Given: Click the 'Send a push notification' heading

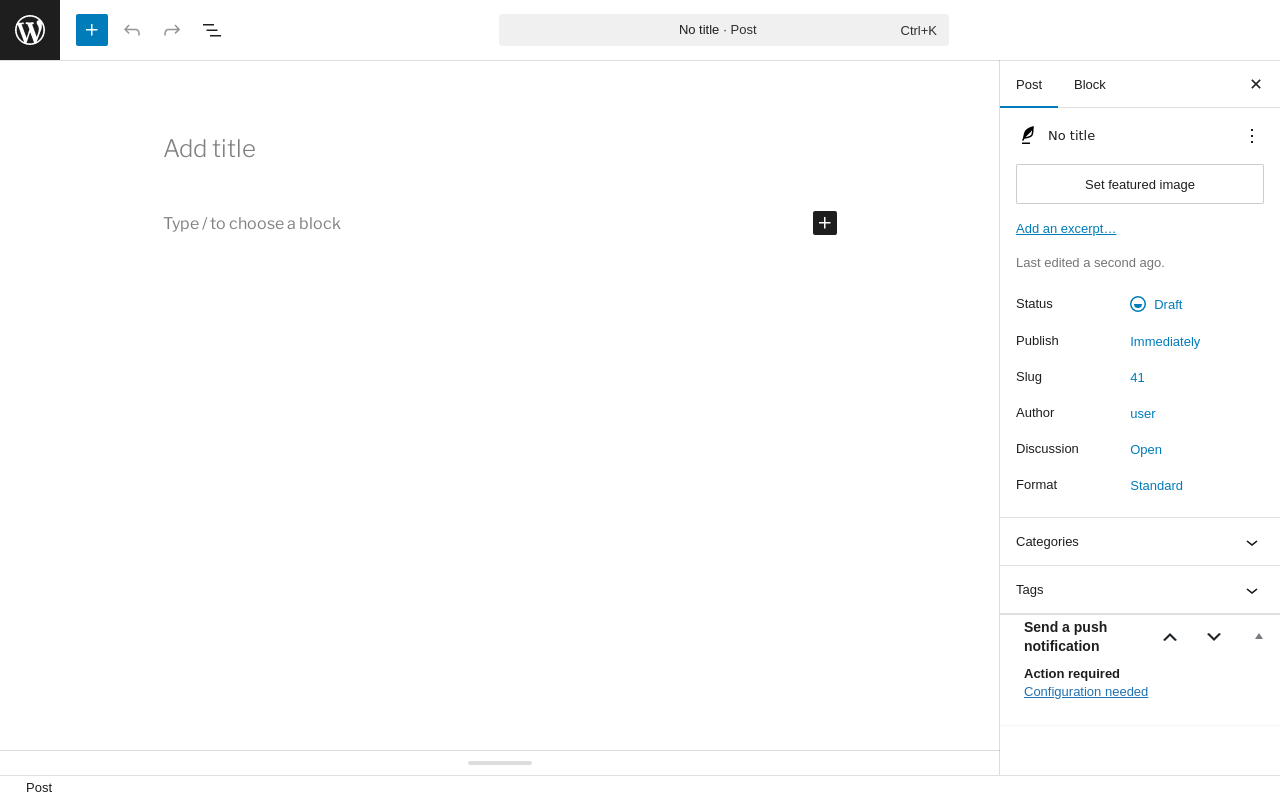Looking at the screenshot, I should pyautogui.click(x=1066, y=637).
